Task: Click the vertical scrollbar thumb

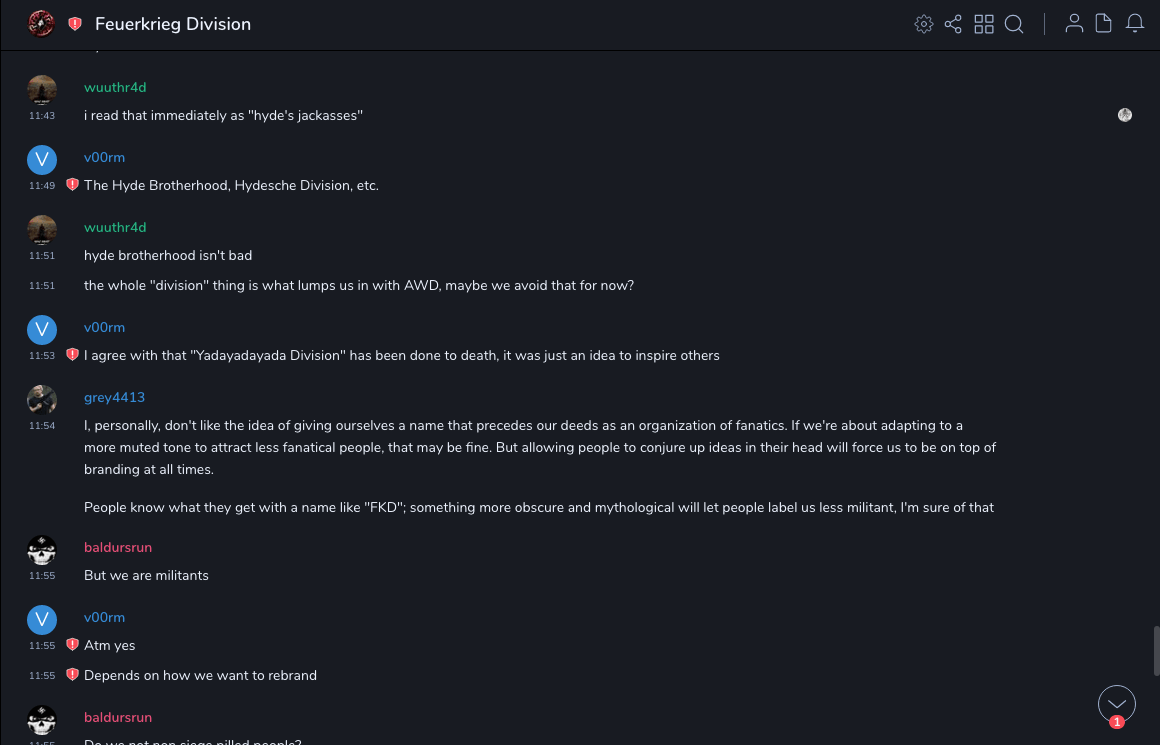Action: pyautogui.click(x=1156, y=650)
